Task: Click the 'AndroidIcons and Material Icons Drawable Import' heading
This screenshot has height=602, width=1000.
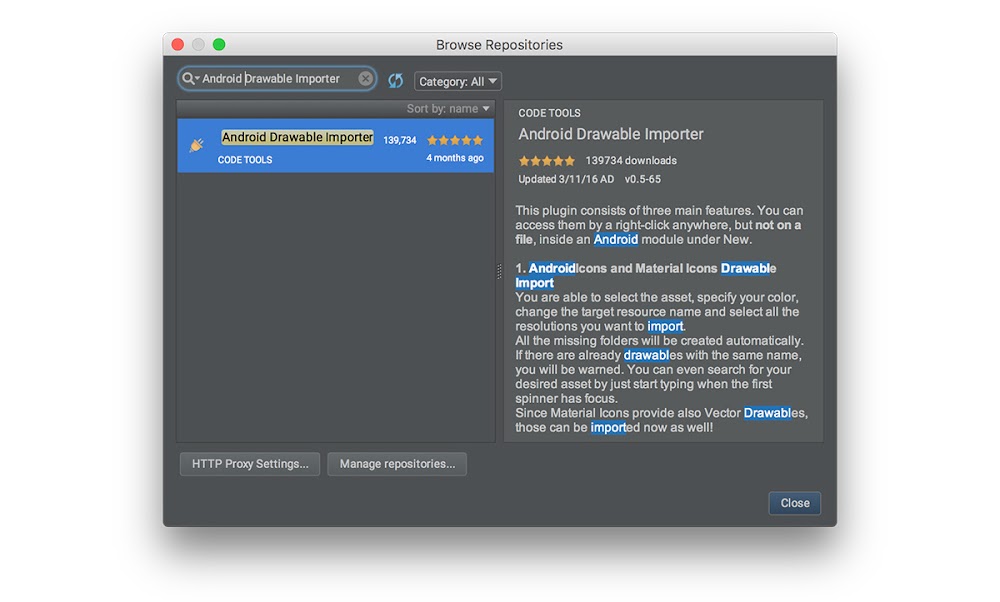Action: (645, 275)
